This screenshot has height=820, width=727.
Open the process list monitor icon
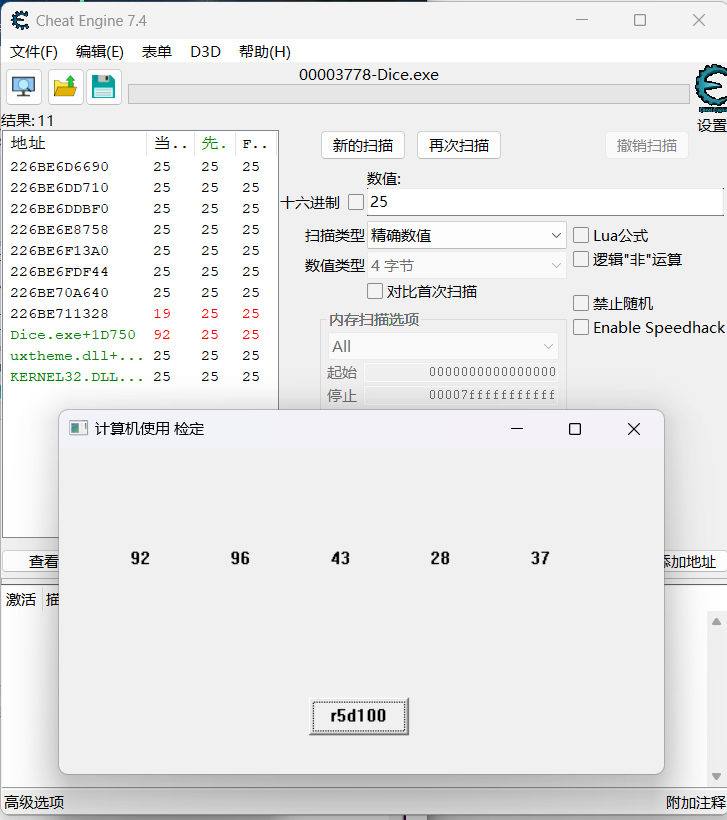[x=24, y=87]
